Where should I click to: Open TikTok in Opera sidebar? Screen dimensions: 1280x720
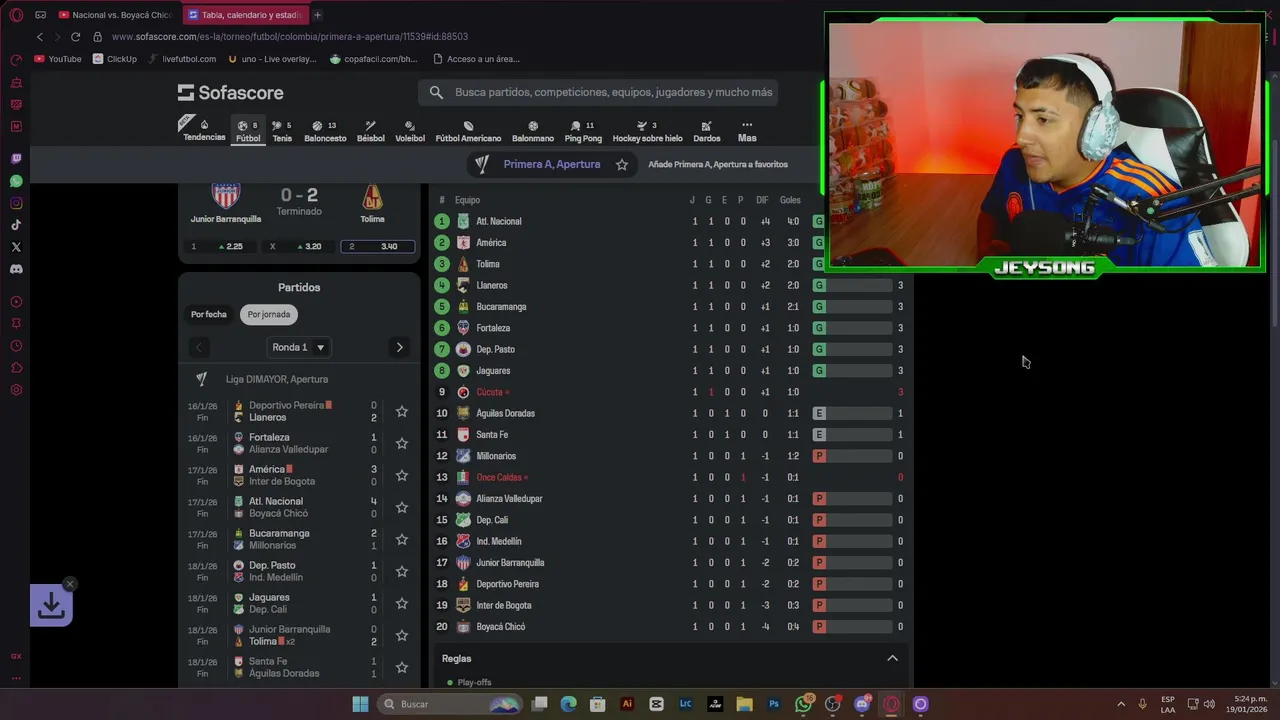(16, 225)
